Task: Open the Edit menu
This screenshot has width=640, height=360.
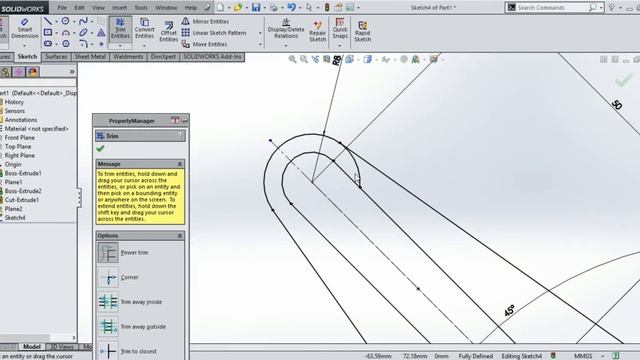Action: (x=80, y=7)
